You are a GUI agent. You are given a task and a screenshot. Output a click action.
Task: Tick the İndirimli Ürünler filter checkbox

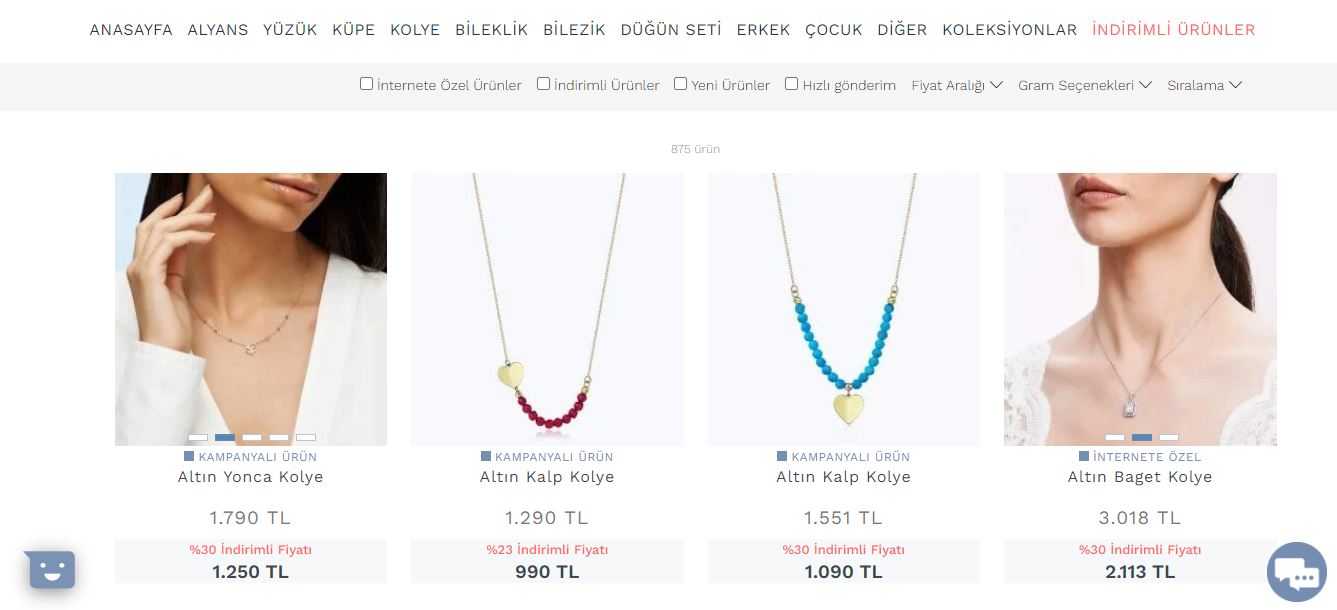(543, 84)
